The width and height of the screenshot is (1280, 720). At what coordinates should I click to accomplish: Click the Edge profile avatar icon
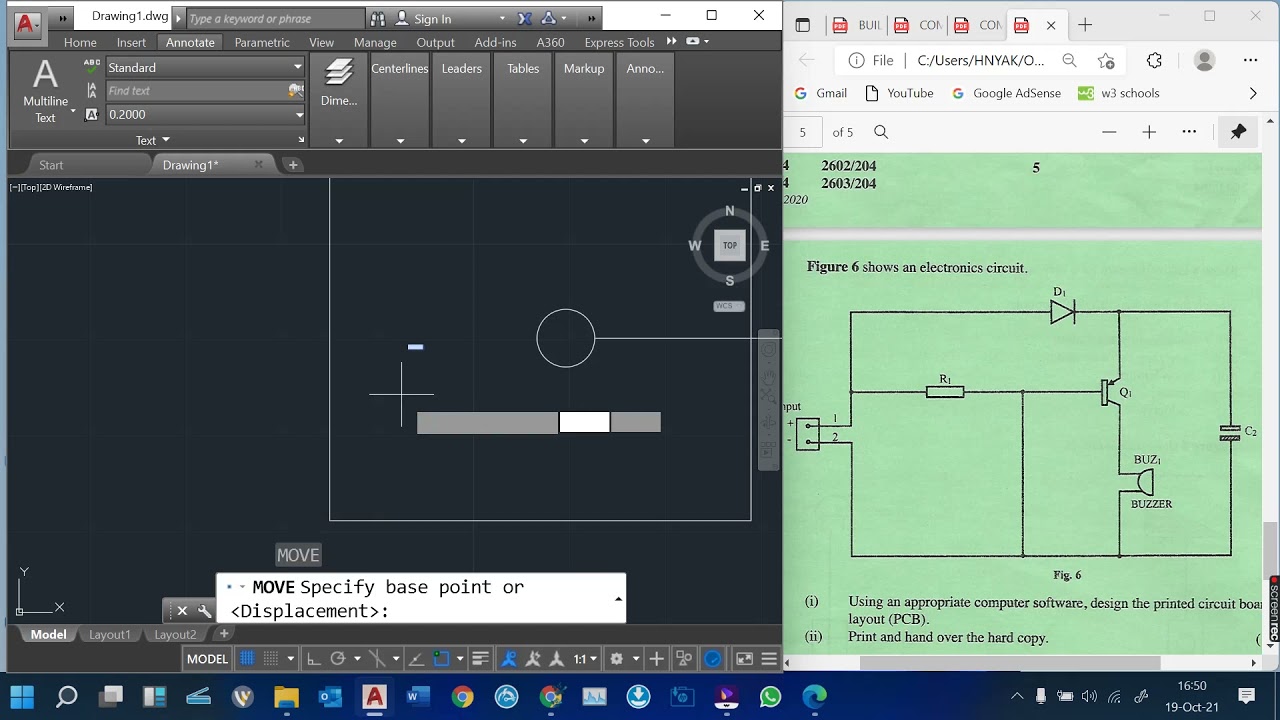(x=1204, y=60)
